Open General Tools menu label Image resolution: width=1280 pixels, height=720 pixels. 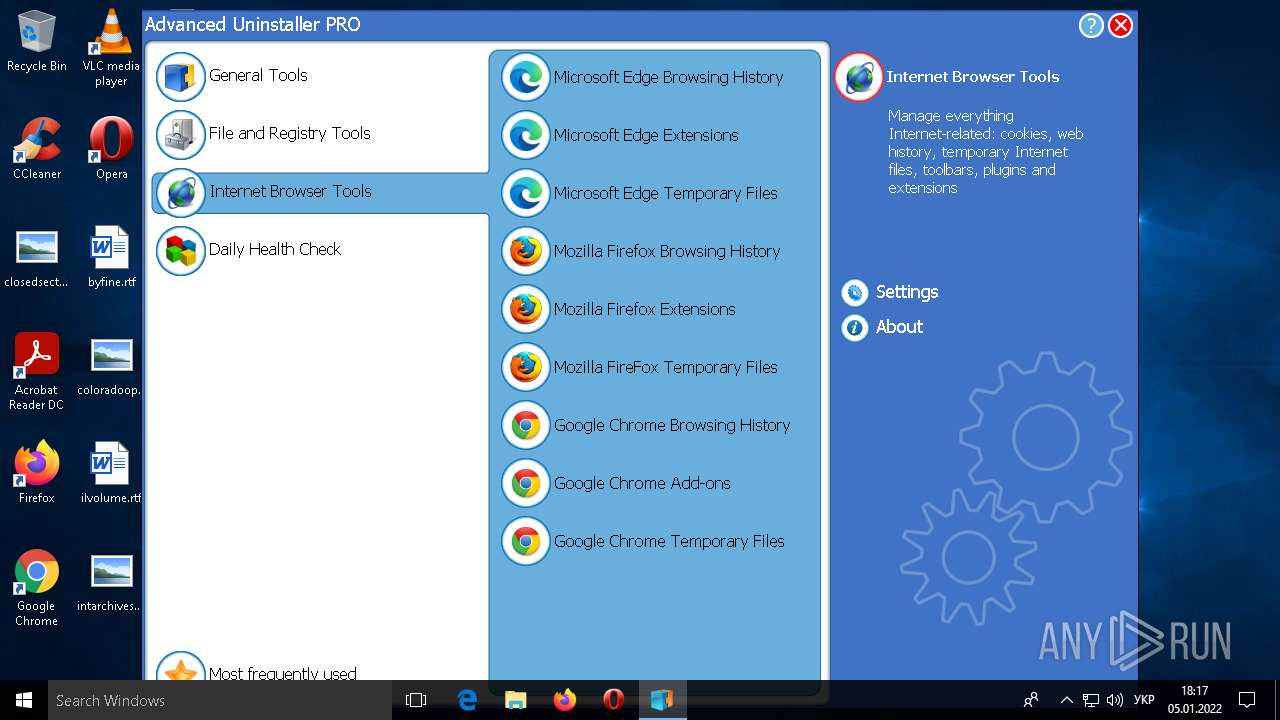[258, 75]
